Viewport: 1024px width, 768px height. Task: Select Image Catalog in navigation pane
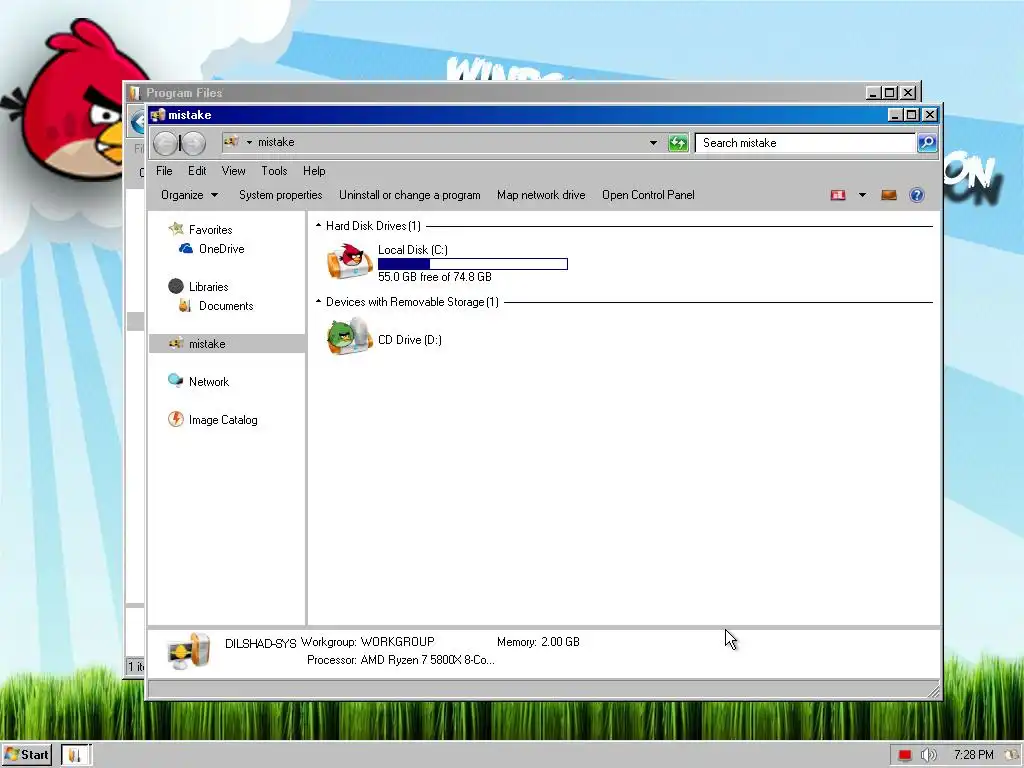click(223, 419)
